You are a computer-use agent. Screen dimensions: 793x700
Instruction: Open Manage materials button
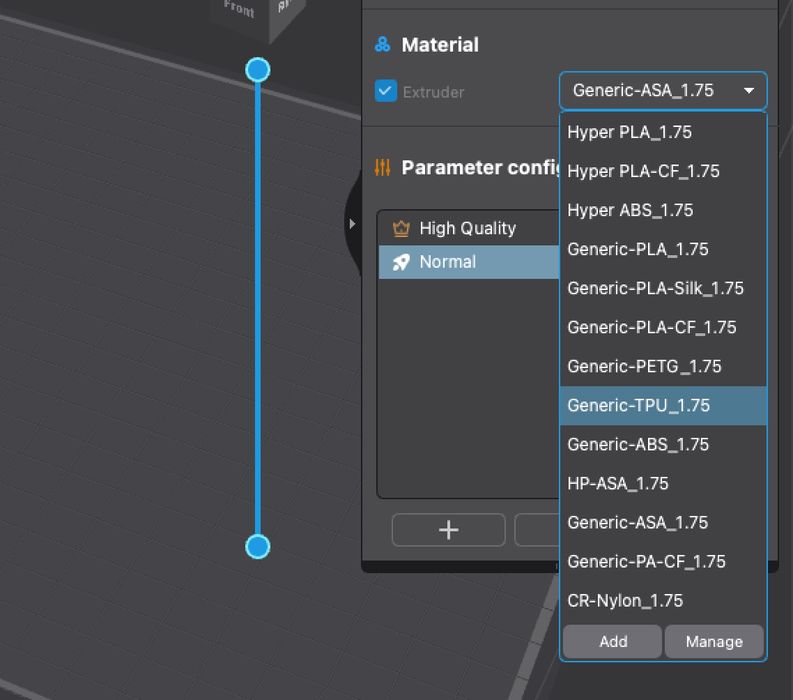pos(714,642)
